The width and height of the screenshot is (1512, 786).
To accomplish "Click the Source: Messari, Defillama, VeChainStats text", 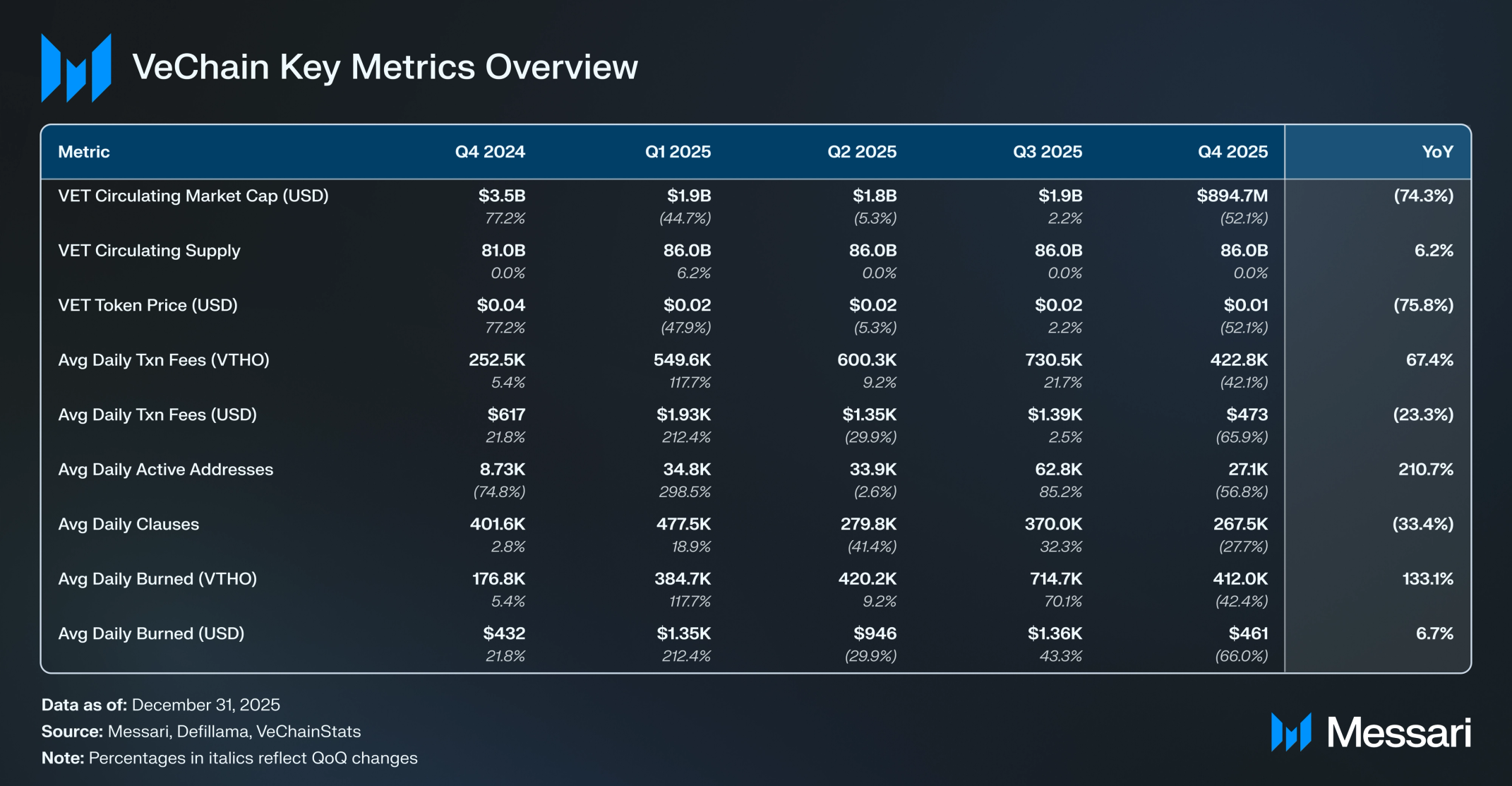I will click(201, 732).
